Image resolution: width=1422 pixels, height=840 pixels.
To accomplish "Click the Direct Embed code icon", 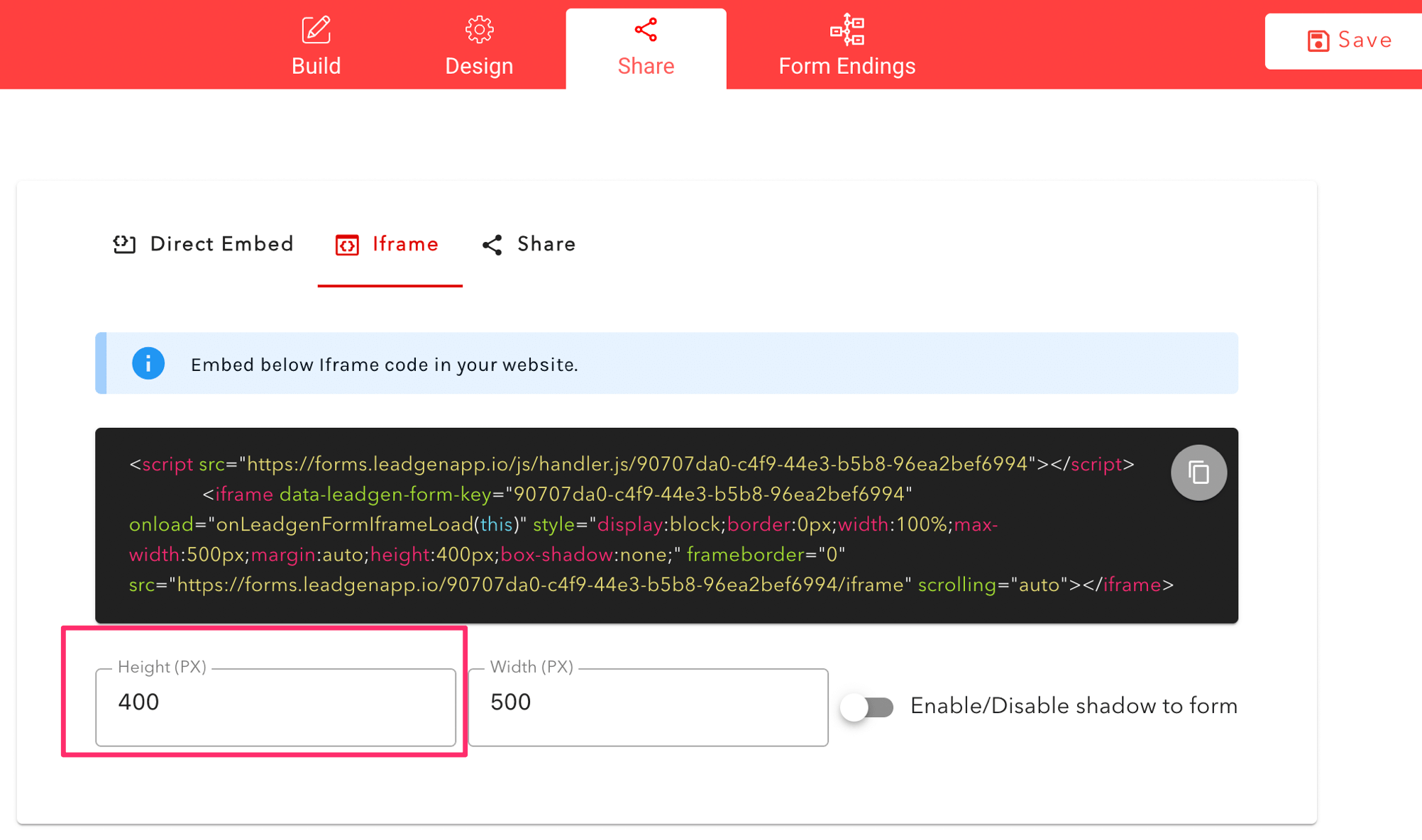I will pyautogui.click(x=125, y=245).
